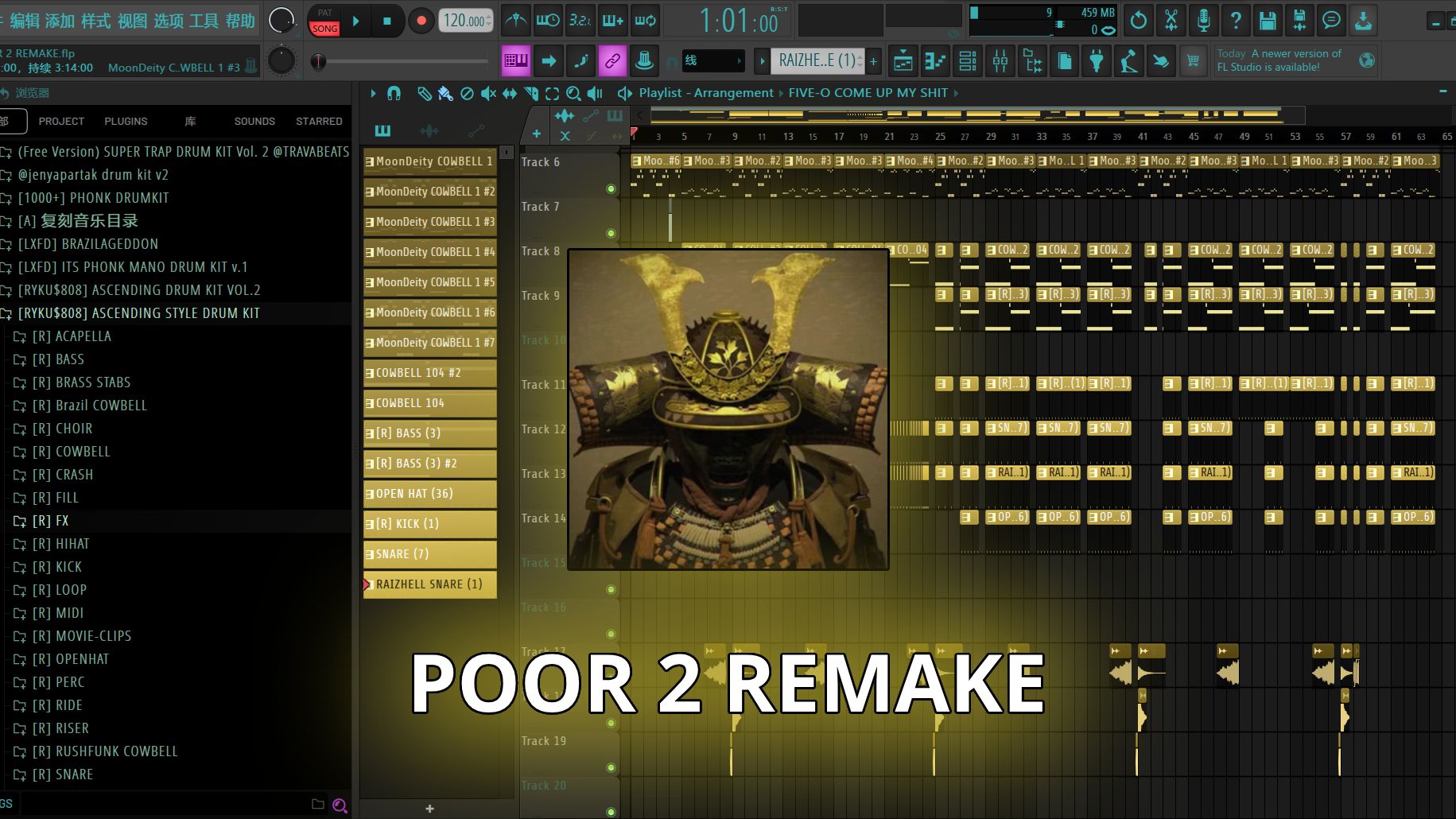Expand the [R] MOVIE-CLIPS folder

[x=82, y=636]
